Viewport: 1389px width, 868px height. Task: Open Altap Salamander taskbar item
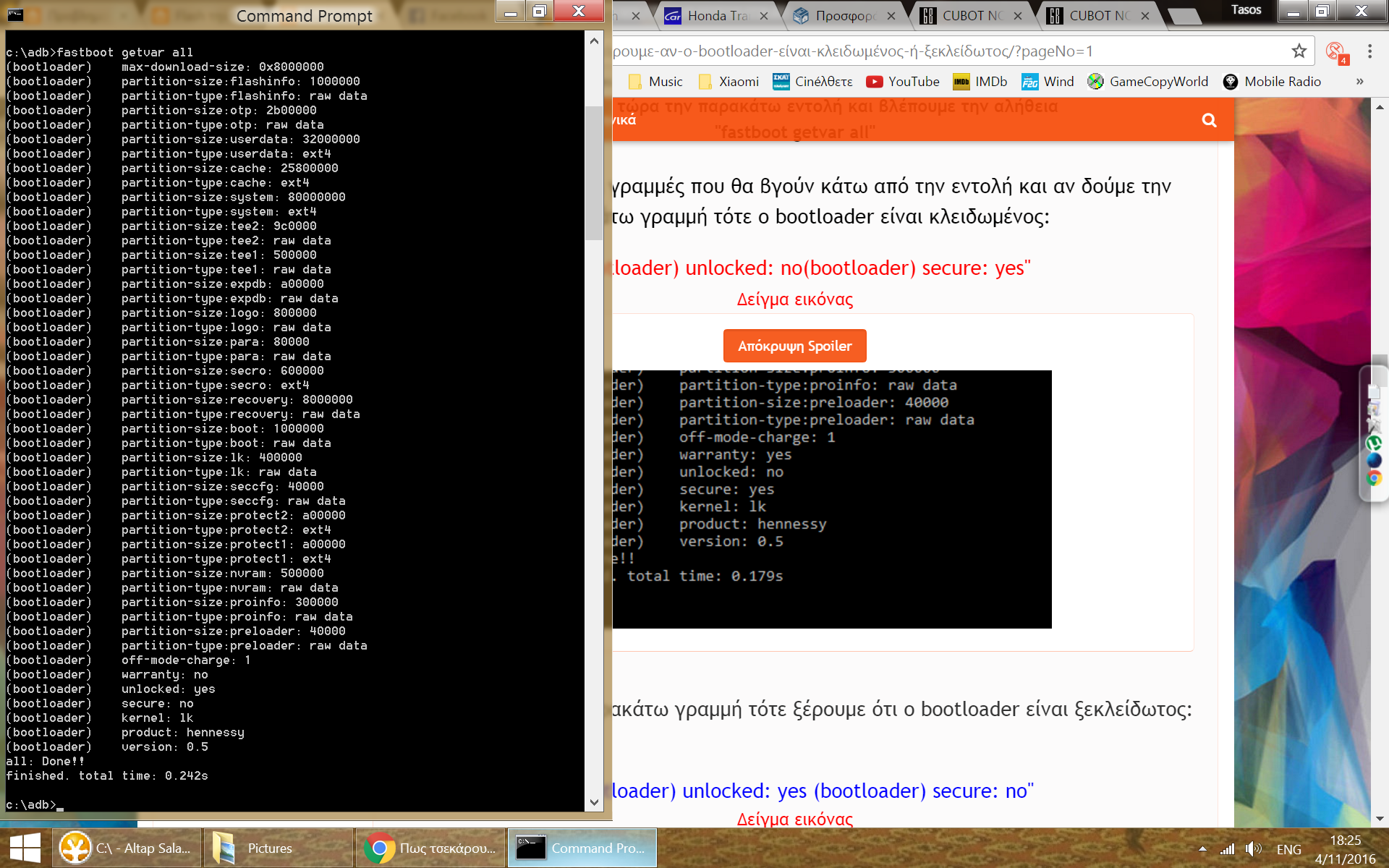[x=126, y=848]
